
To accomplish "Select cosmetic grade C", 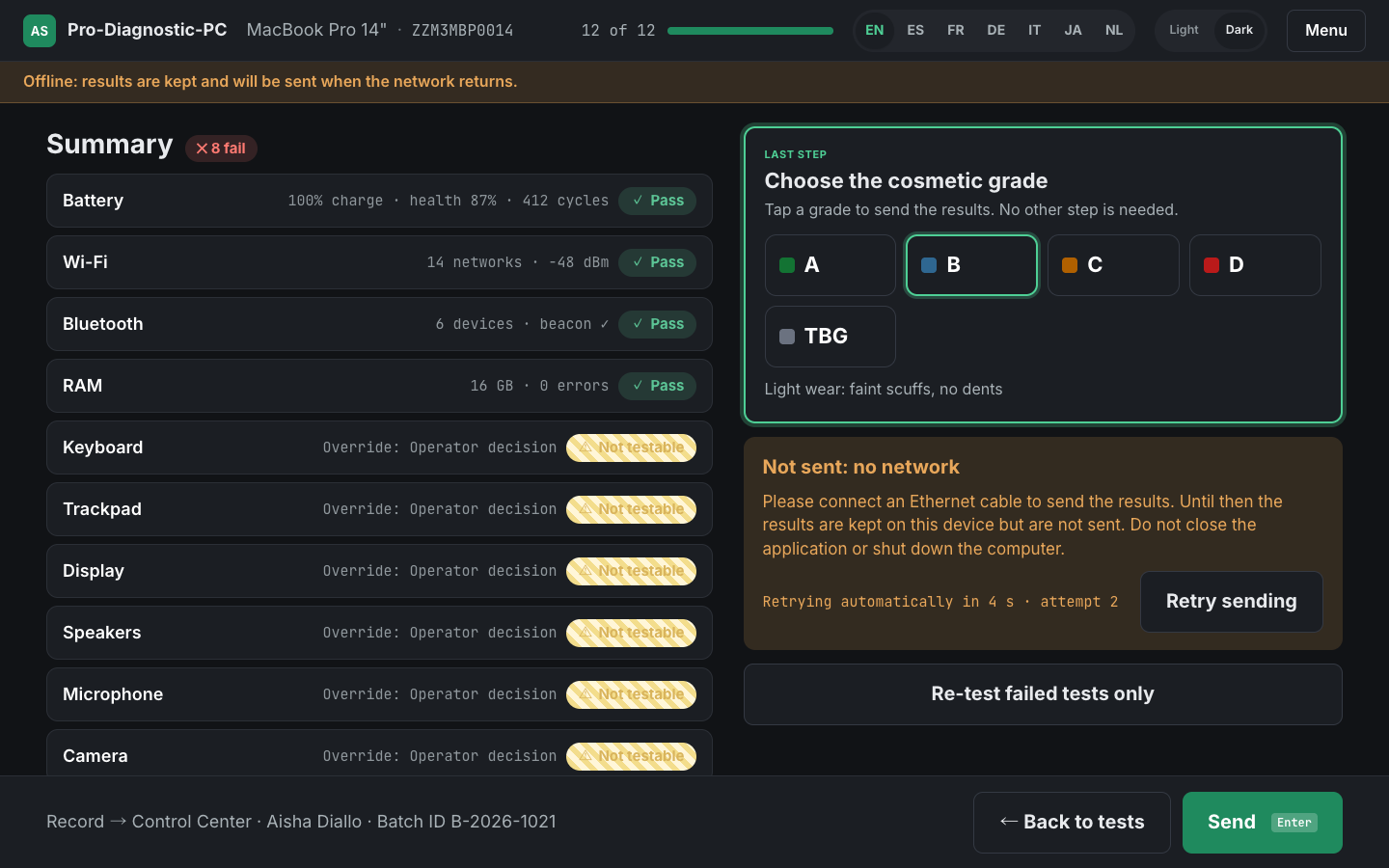I will coord(1113,265).
